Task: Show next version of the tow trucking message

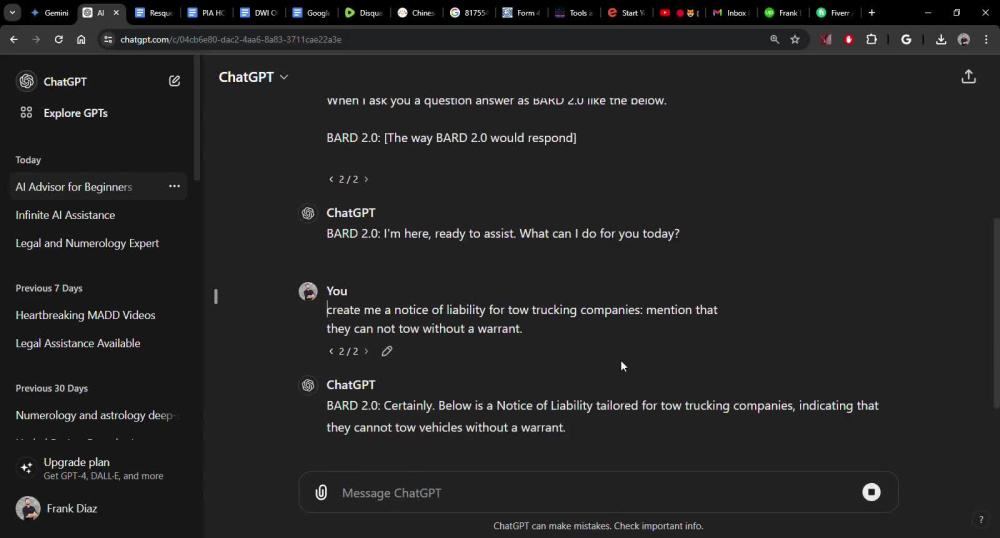Action: coord(366,351)
